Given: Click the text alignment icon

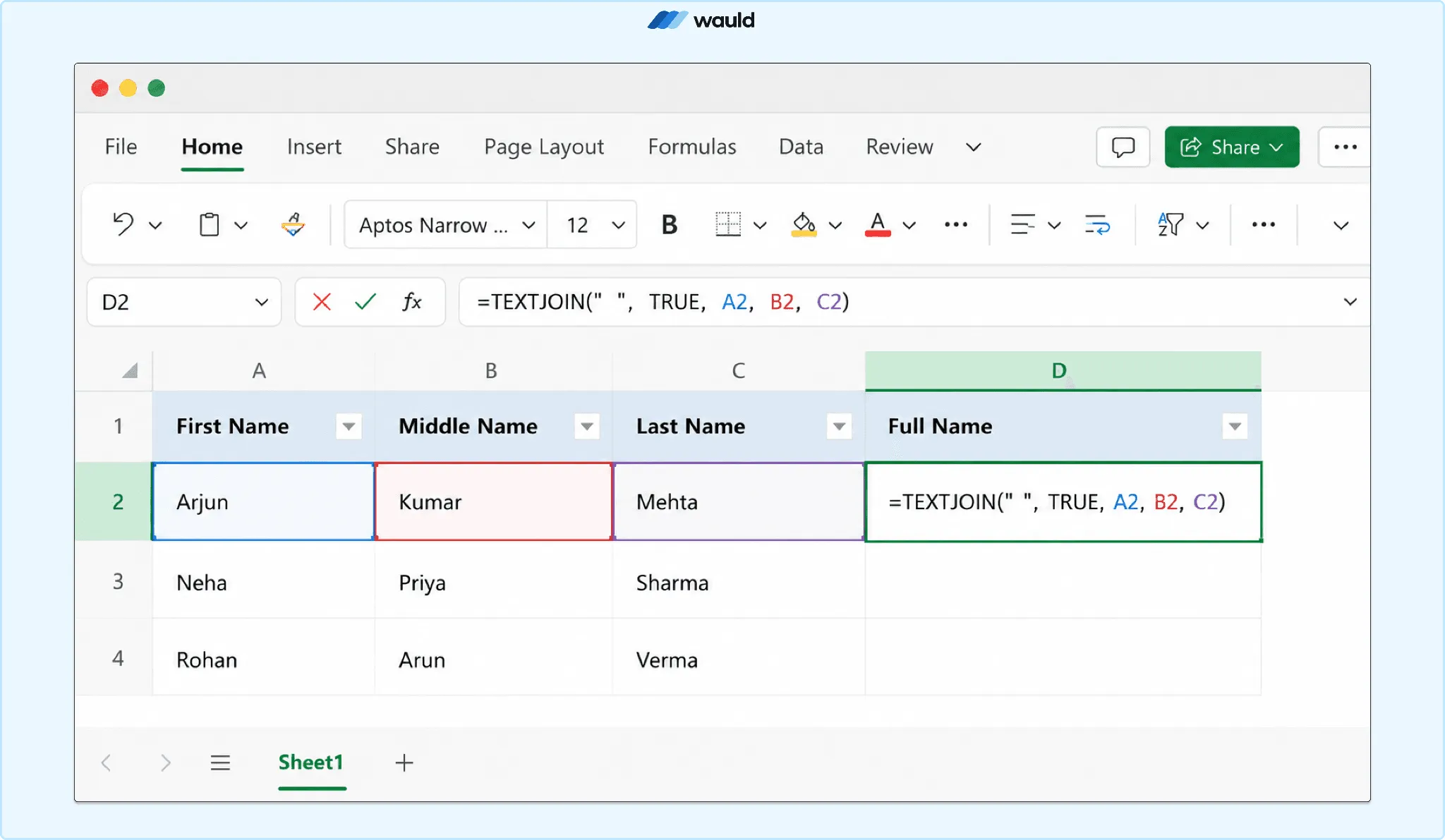Looking at the screenshot, I should 1022,224.
